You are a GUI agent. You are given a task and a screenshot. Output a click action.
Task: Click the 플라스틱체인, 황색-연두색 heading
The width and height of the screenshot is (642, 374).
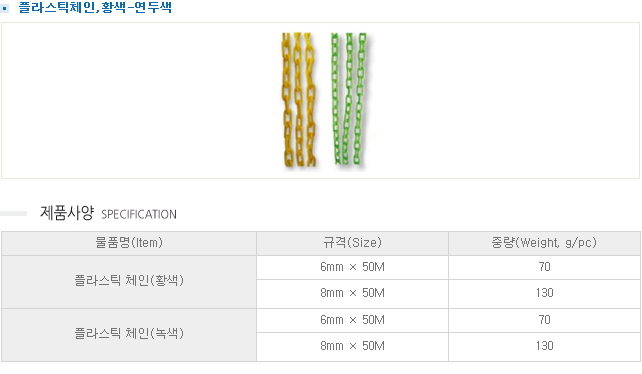click(95, 7)
